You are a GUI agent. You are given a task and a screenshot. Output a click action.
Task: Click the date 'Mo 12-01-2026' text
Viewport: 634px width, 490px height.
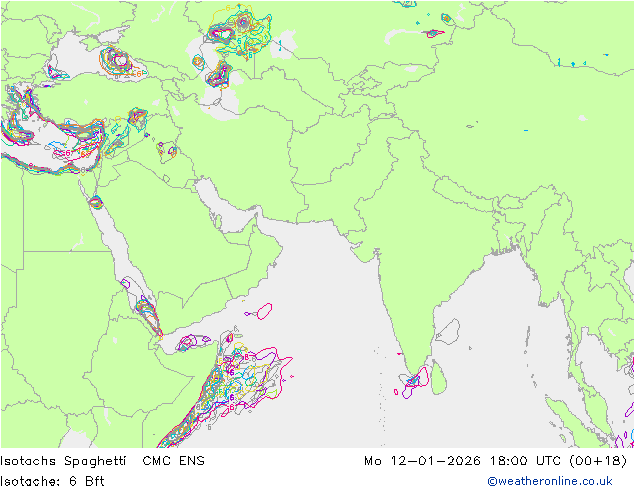click(x=423, y=460)
